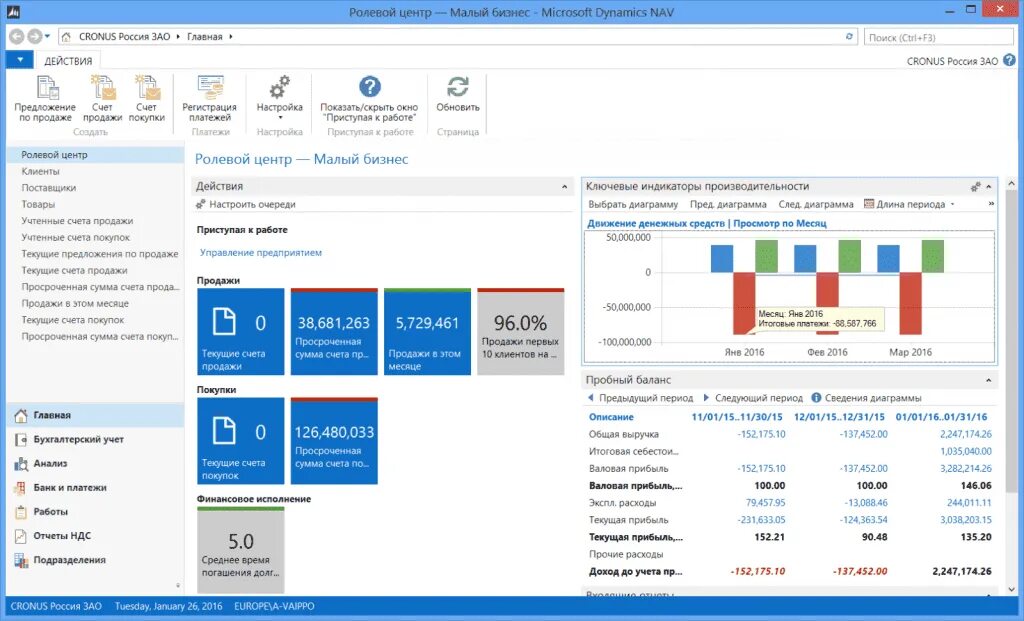Screen dimensions: 1024x621
Task: Open Регистрация платежей payment registration
Action: [x=210, y=99]
